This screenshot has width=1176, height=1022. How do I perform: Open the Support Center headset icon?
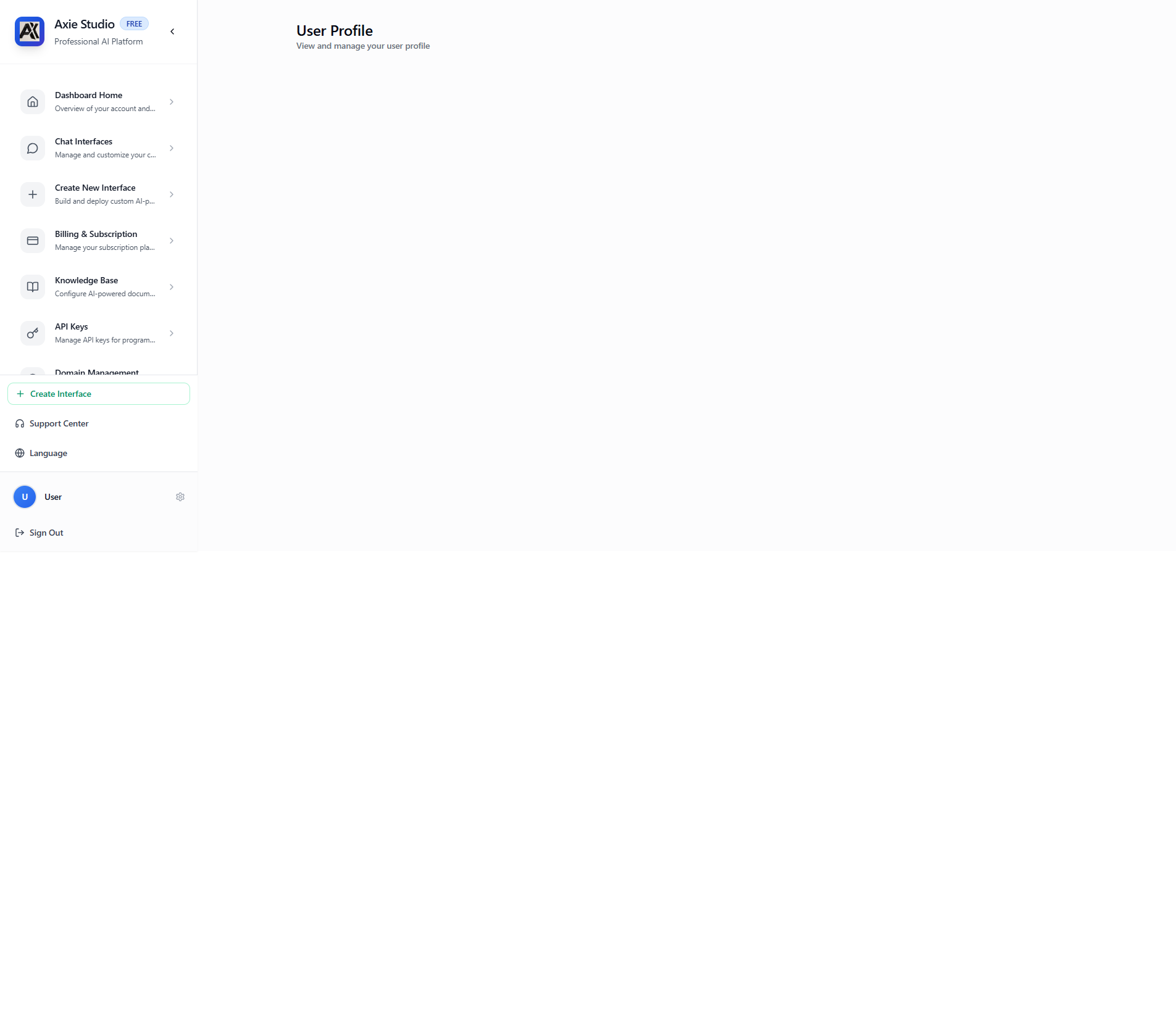coord(20,423)
